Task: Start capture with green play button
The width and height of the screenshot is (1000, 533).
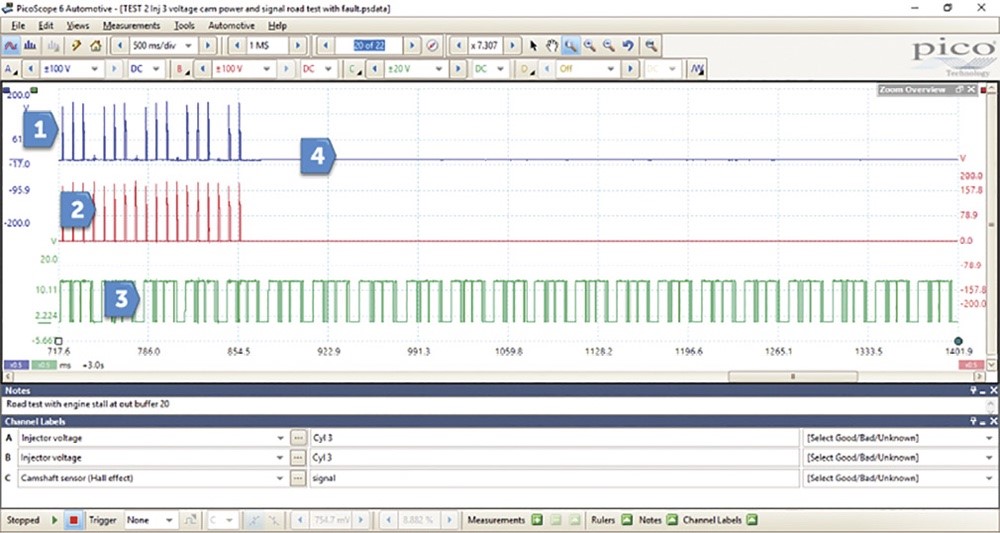Action: tap(55, 520)
